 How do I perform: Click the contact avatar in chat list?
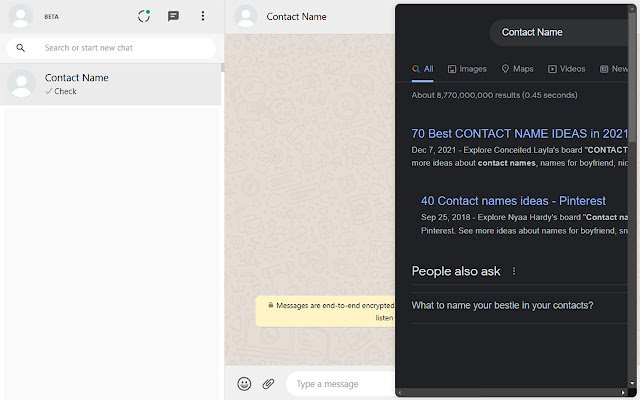[x=21, y=84]
